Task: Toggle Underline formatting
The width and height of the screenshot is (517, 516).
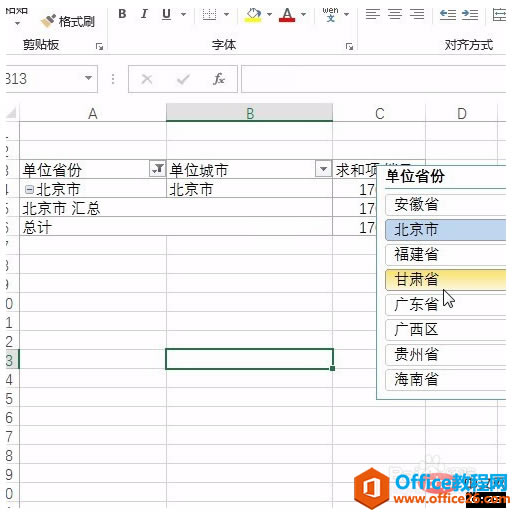Action: [166, 14]
